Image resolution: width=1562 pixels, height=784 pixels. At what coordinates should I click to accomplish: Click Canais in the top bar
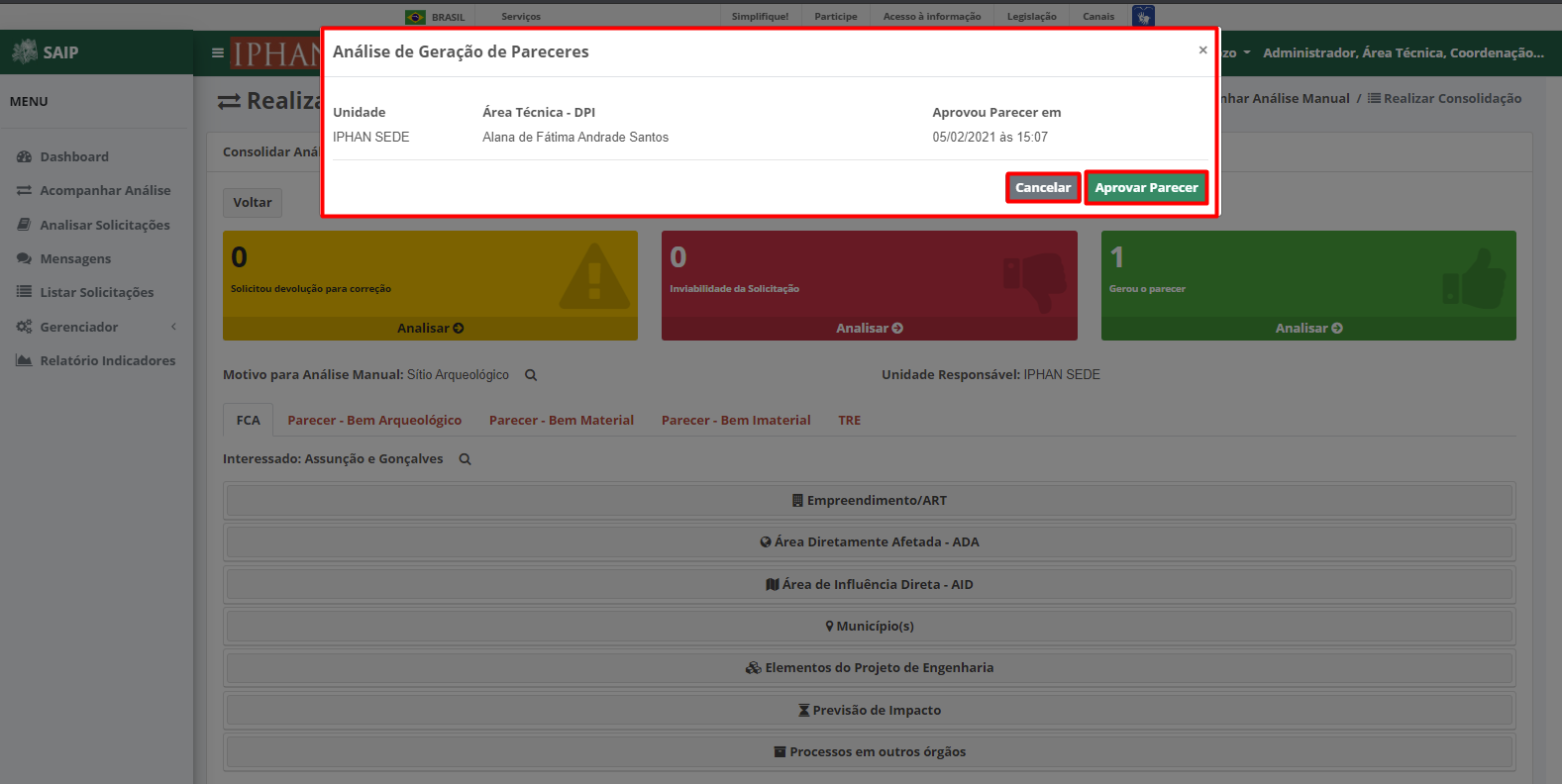1098,17
